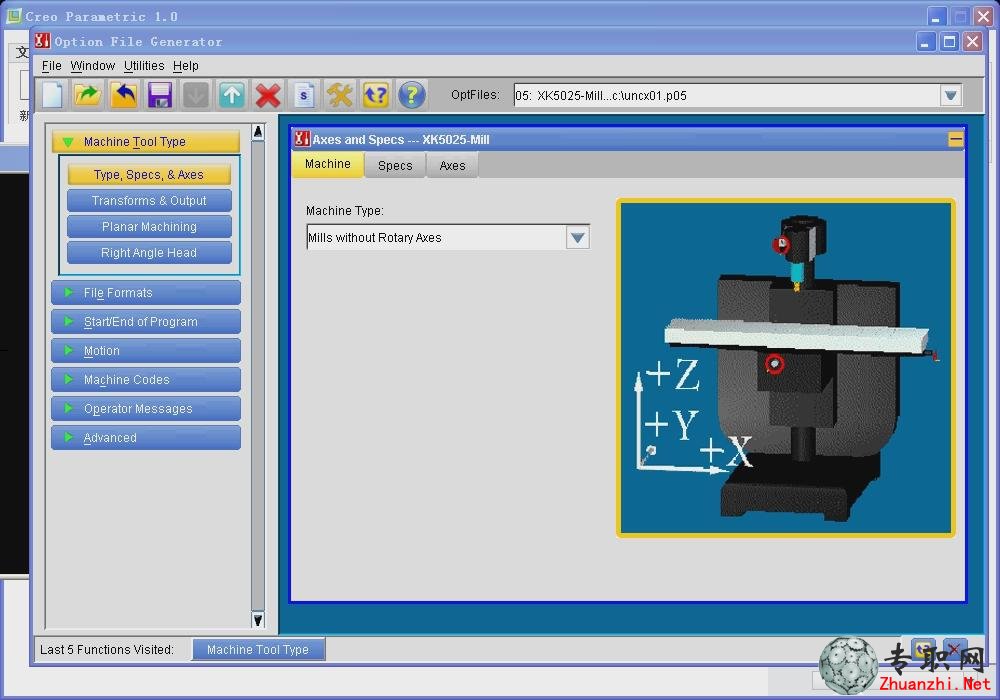The width and height of the screenshot is (1000, 700).
Task: Select Type, Specs, & Axes button
Action: pos(149,175)
